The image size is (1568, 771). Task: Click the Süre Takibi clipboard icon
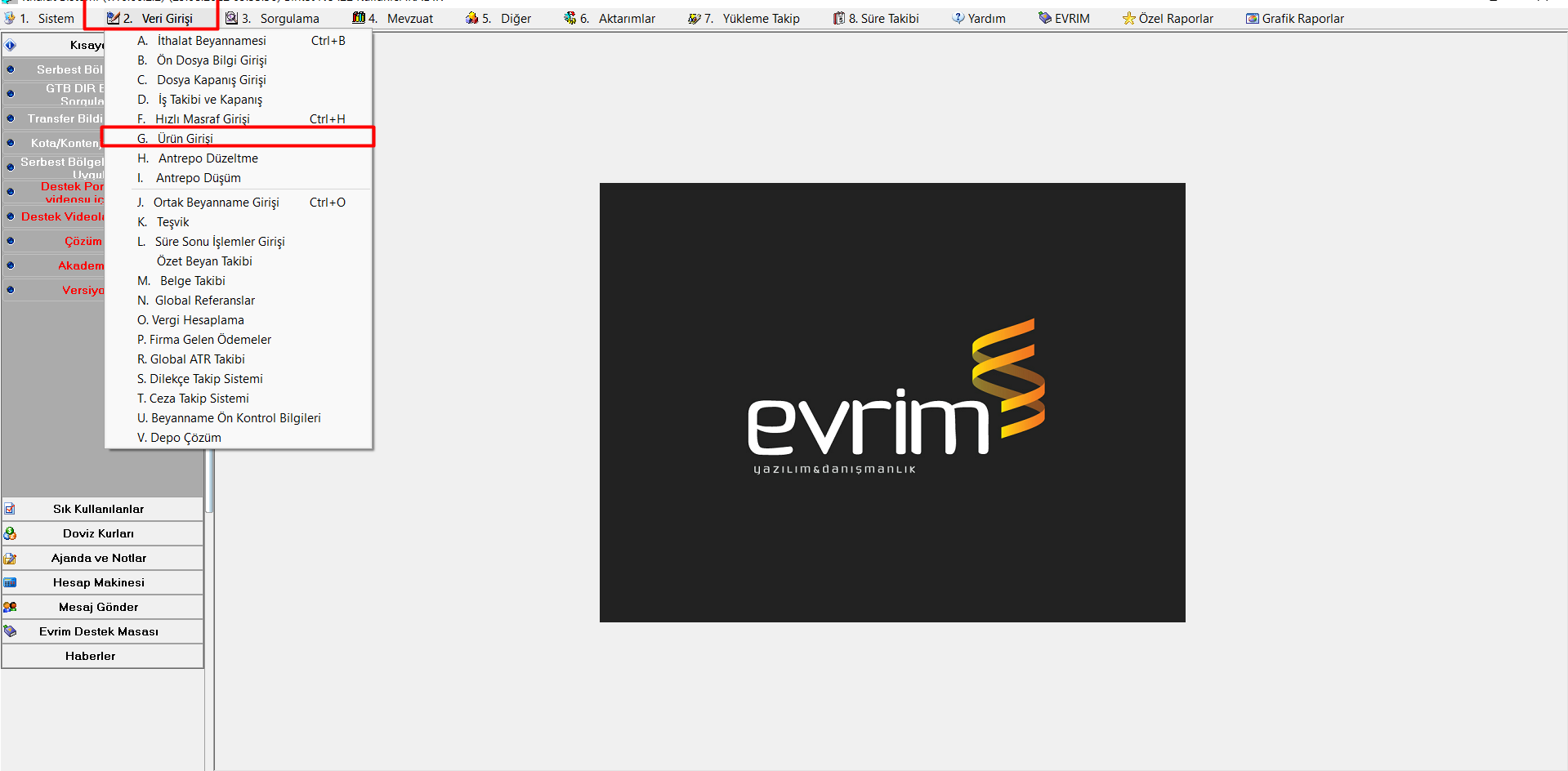(839, 18)
